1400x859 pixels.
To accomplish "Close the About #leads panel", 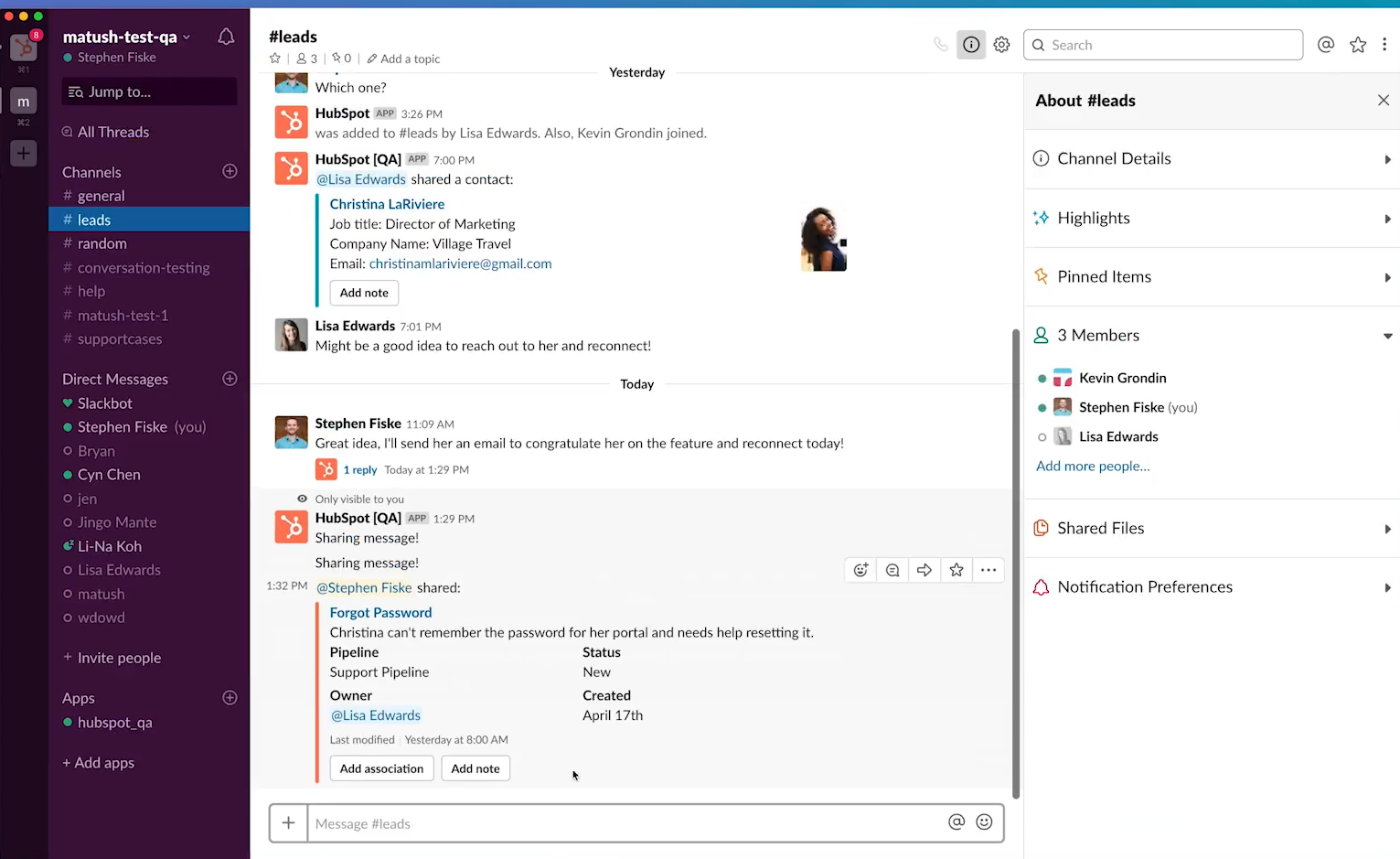I will pyautogui.click(x=1384, y=101).
